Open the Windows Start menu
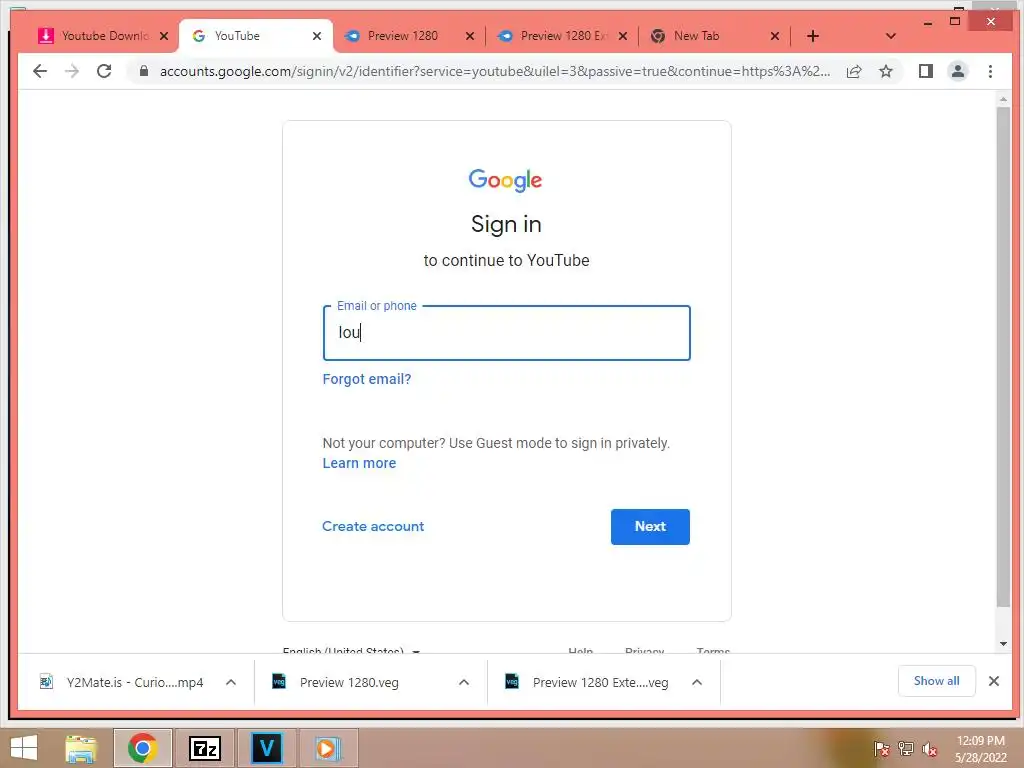The image size is (1024, 768). point(24,748)
